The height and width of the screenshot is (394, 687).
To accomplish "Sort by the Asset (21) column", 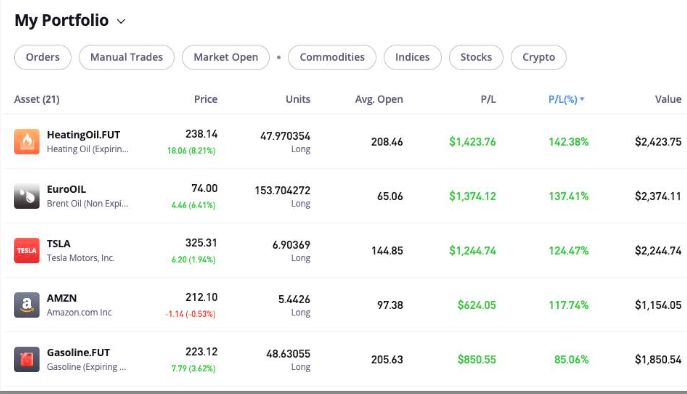I will (37, 99).
